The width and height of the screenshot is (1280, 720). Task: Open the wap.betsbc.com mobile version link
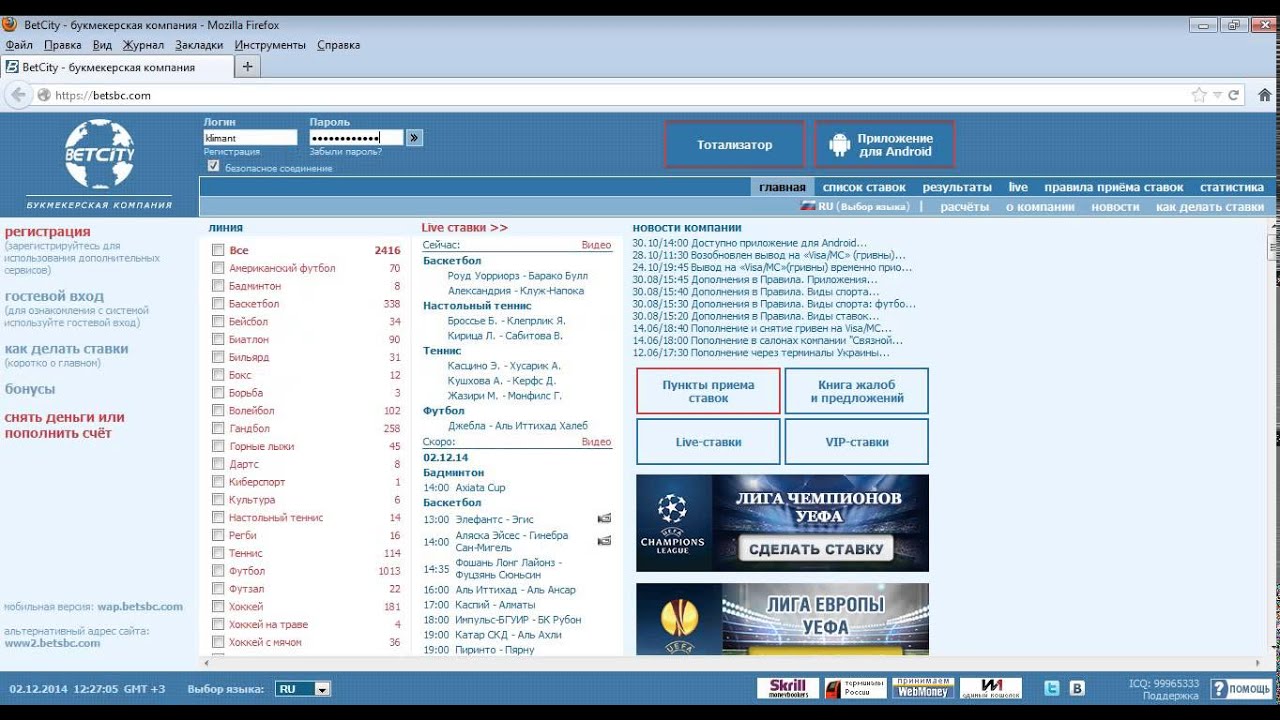coord(140,607)
